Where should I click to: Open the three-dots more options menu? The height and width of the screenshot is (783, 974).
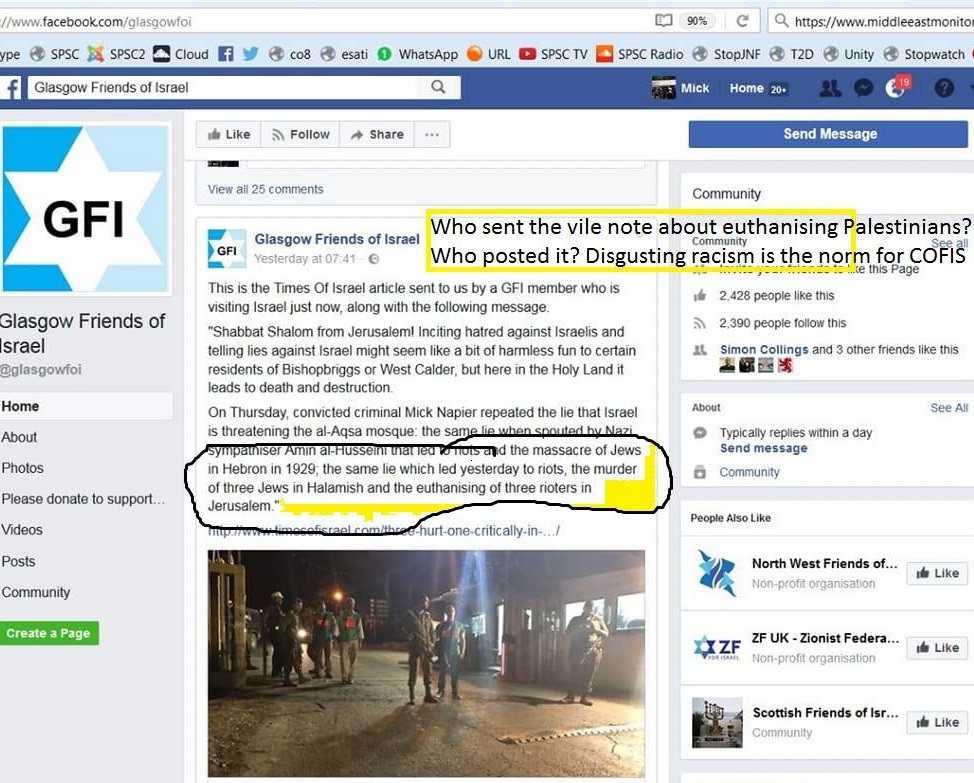[x=431, y=134]
